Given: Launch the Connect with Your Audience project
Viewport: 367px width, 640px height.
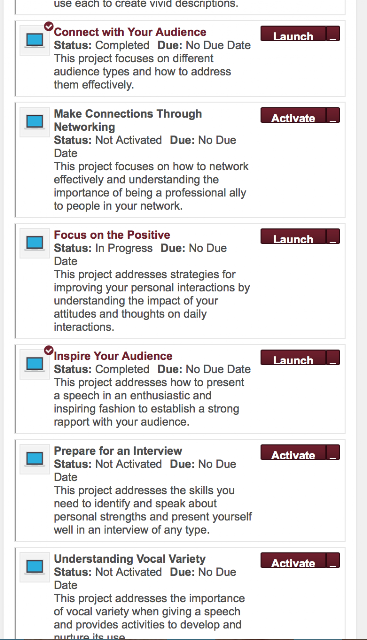Looking at the screenshot, I should (294, 34).
